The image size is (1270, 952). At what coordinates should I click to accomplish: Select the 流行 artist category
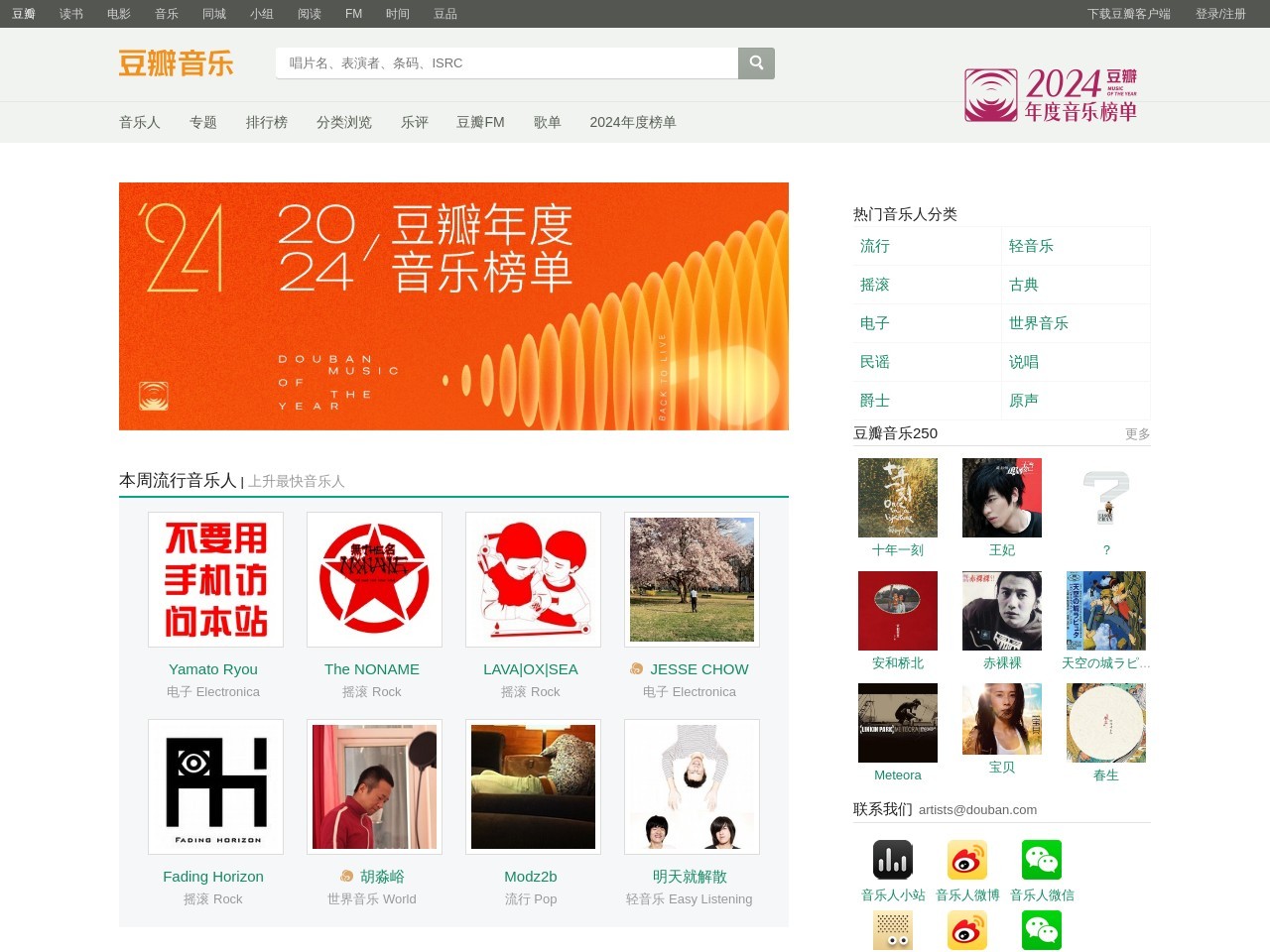pos(875,246)
